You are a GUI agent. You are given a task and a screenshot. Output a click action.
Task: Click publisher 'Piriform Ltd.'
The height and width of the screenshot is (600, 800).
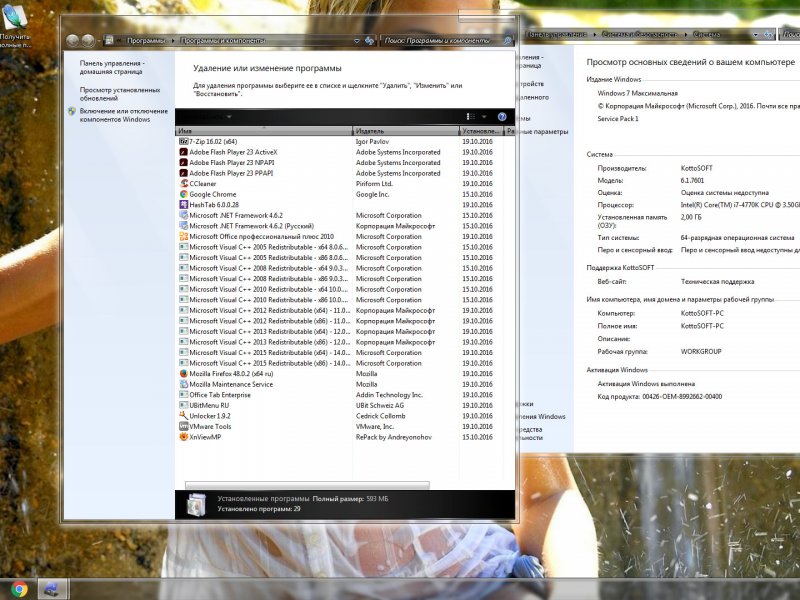(374, 184)
